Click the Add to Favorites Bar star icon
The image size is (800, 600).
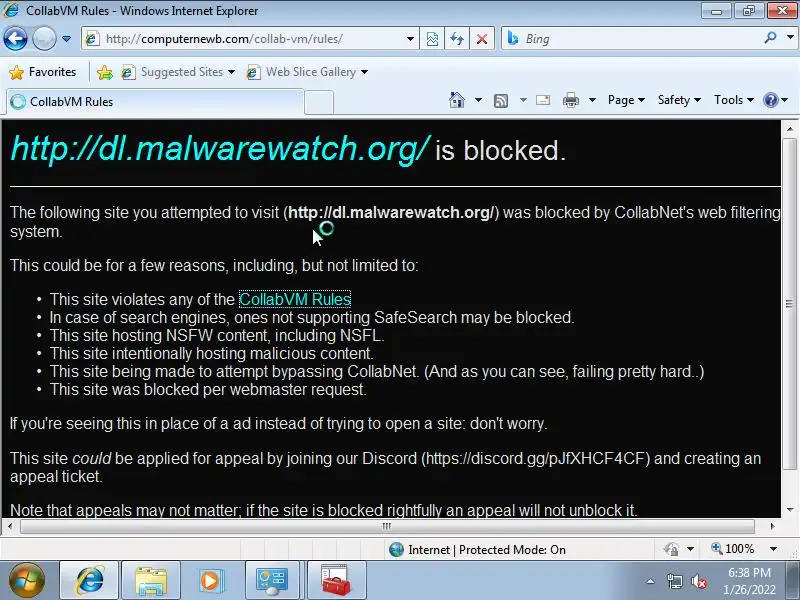[x=105, y=72]
